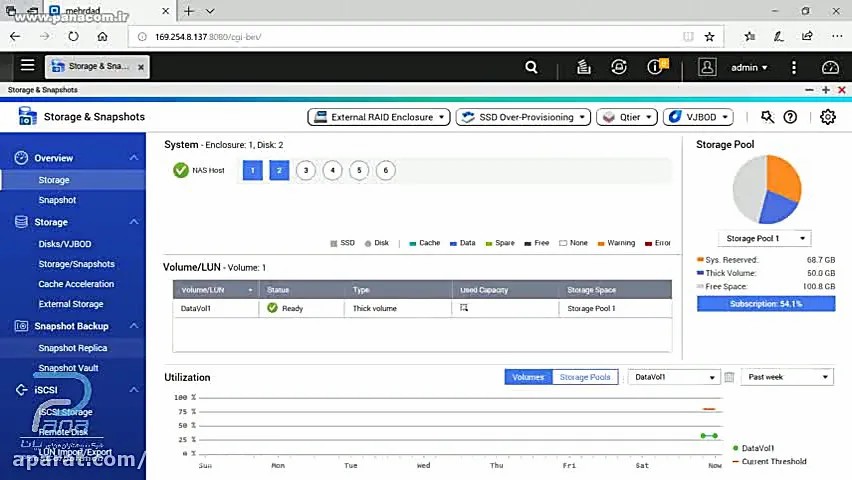Click the maintenance tools wrench icon
The image size is (852, 480).
tap(767, 116)
